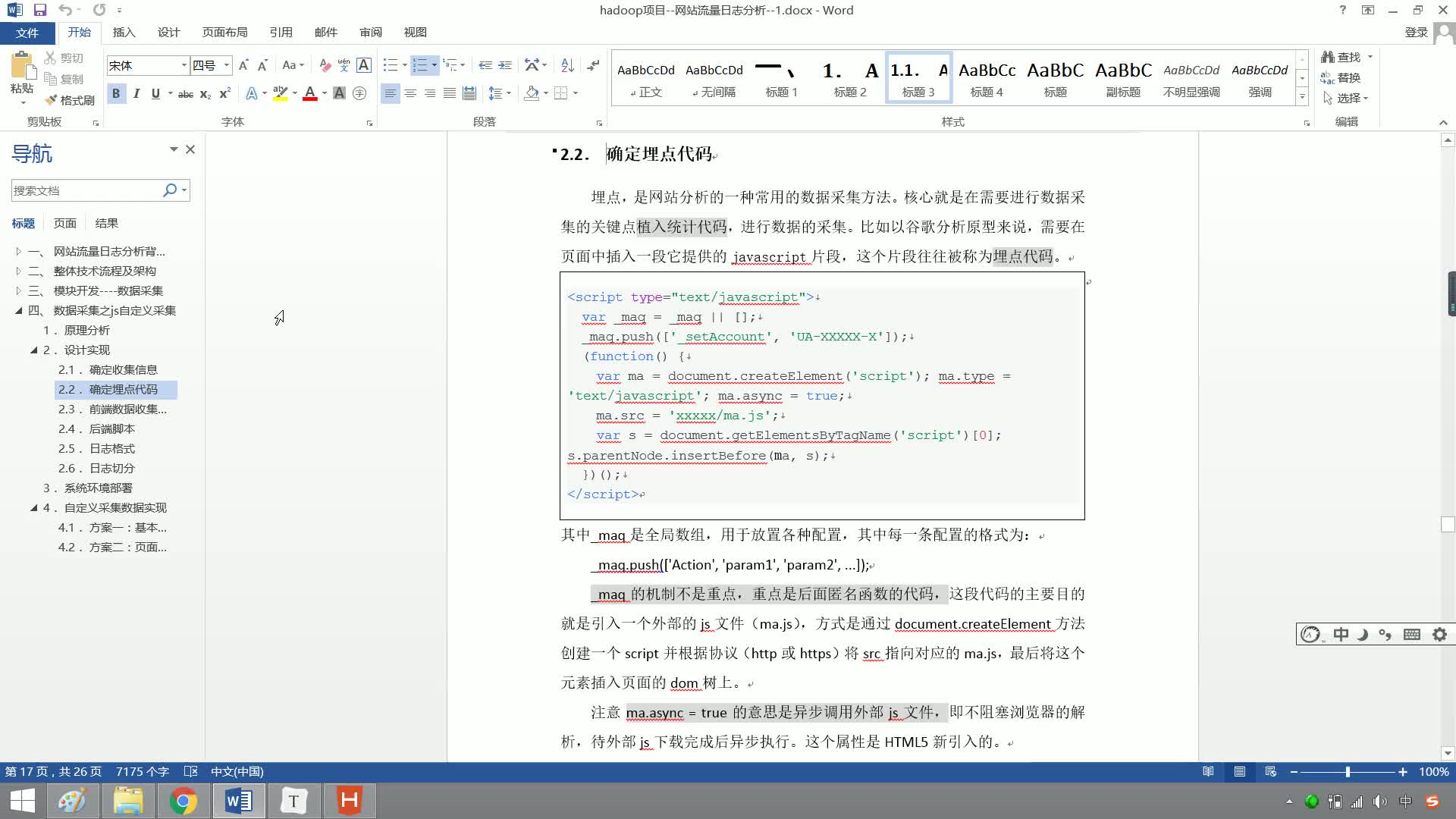Click the 查找 (Find) button
The height and width of the screenshot is (819, 1456).
point(1346,57)
